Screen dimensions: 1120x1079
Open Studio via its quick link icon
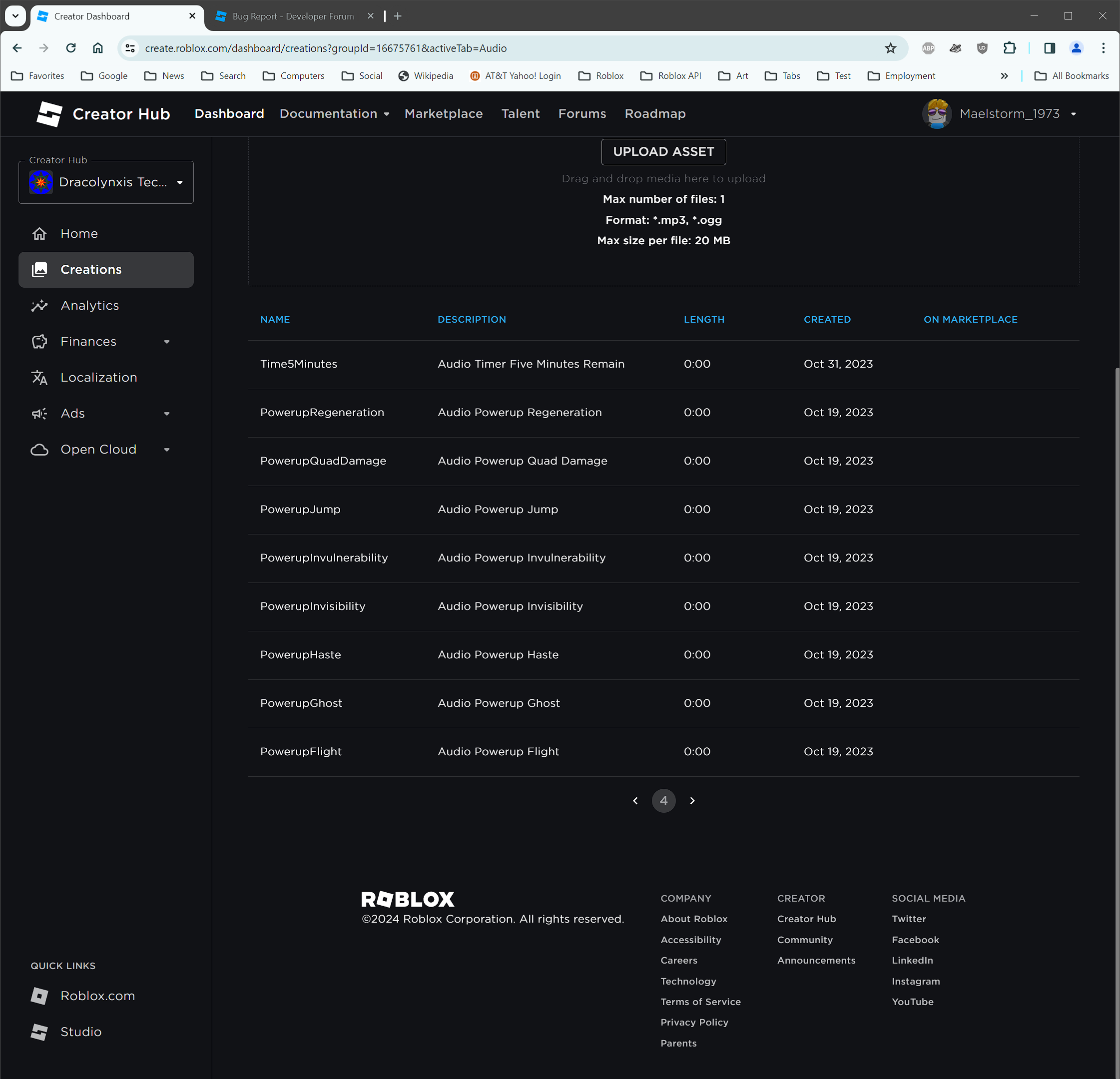(39, 1032)
